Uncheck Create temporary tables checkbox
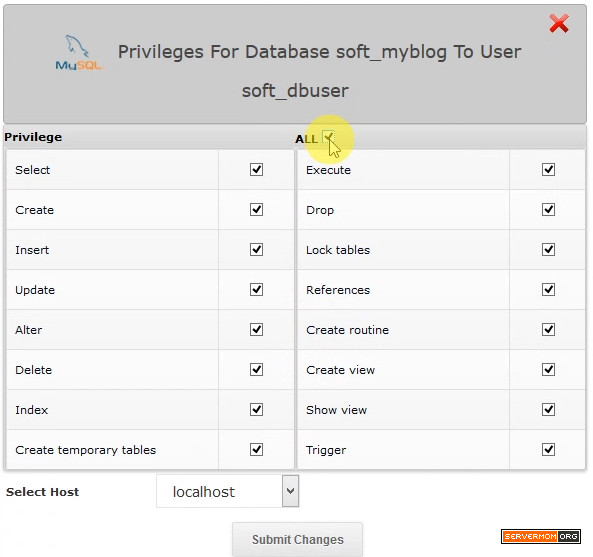The image size is (593, 557). [256, 450]
